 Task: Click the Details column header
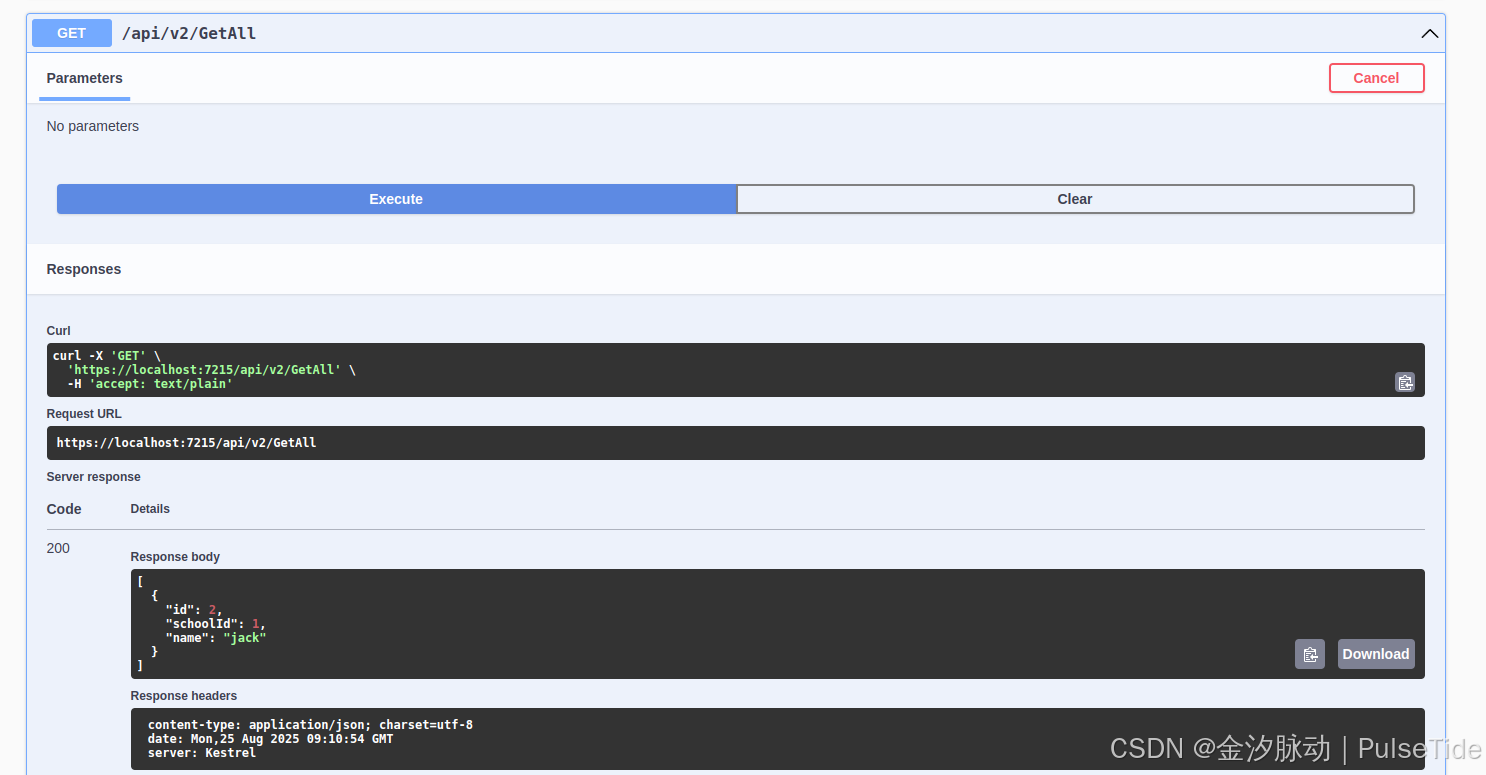coord(150,509)
